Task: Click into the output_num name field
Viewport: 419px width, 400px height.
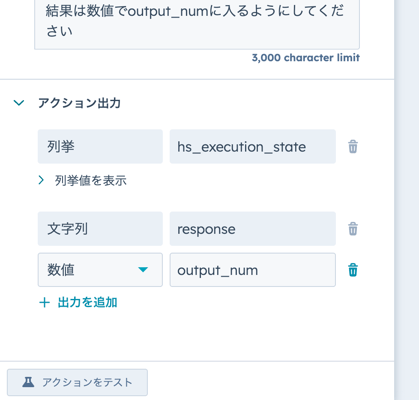Action: [x=253, y=270]
